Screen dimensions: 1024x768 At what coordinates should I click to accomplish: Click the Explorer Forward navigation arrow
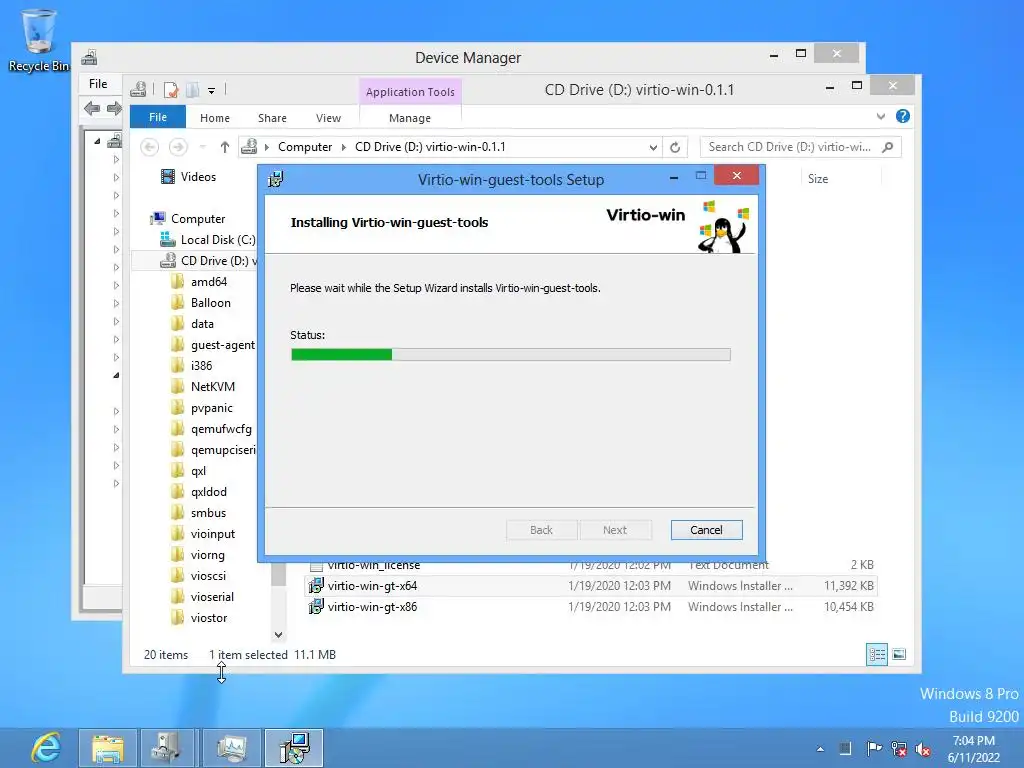[x=178, y=147]
